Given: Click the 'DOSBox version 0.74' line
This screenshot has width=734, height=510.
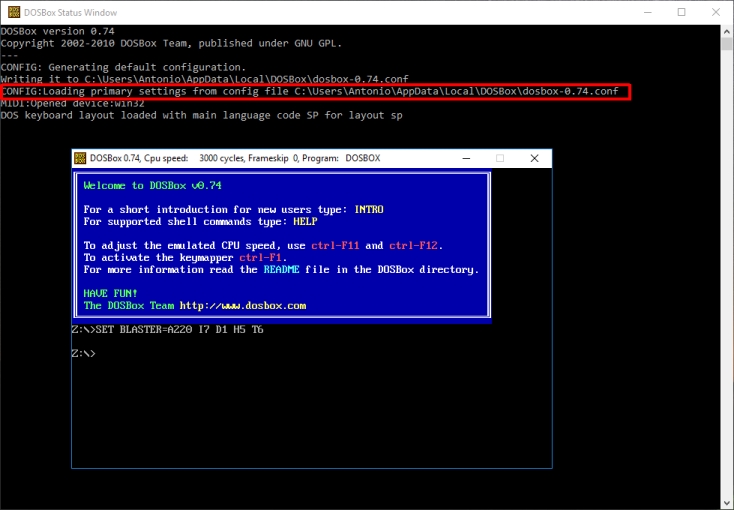Looking at the screenshot, I should tap(58, 31).
